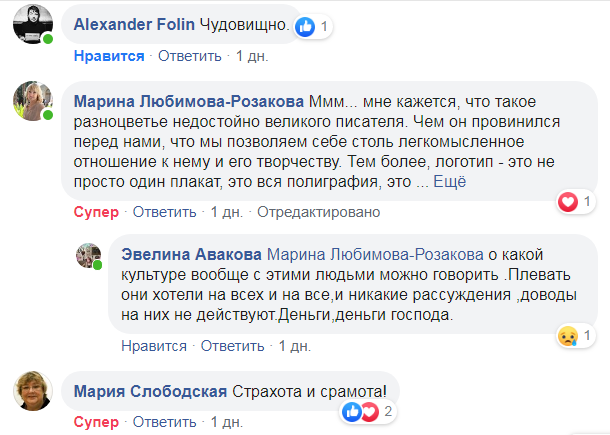Screen dimensions: 610x435
Task: Open Мария Слободская's profile picture
Action: pos(32,393)
